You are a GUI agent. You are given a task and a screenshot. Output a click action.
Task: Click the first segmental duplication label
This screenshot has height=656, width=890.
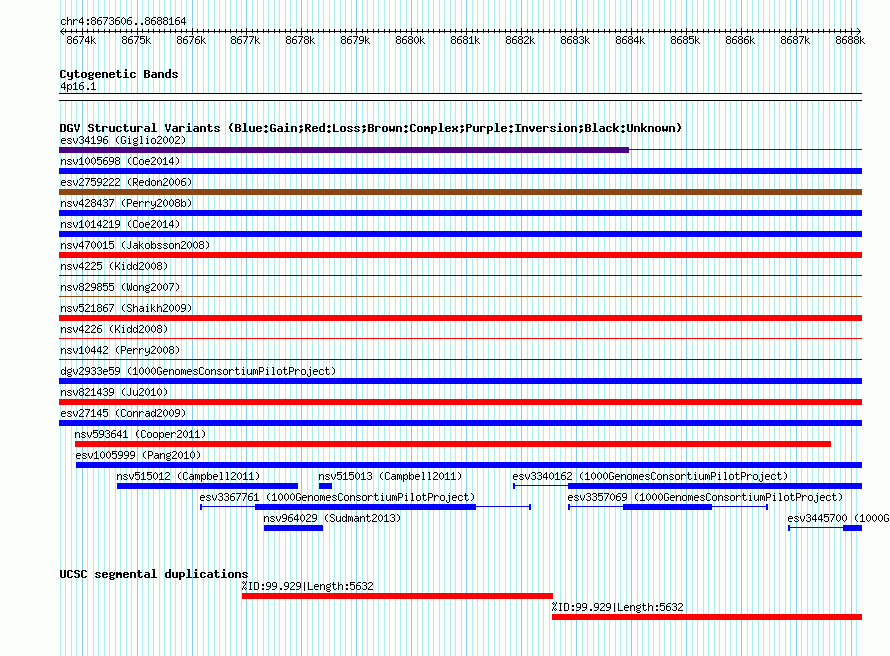308,586
